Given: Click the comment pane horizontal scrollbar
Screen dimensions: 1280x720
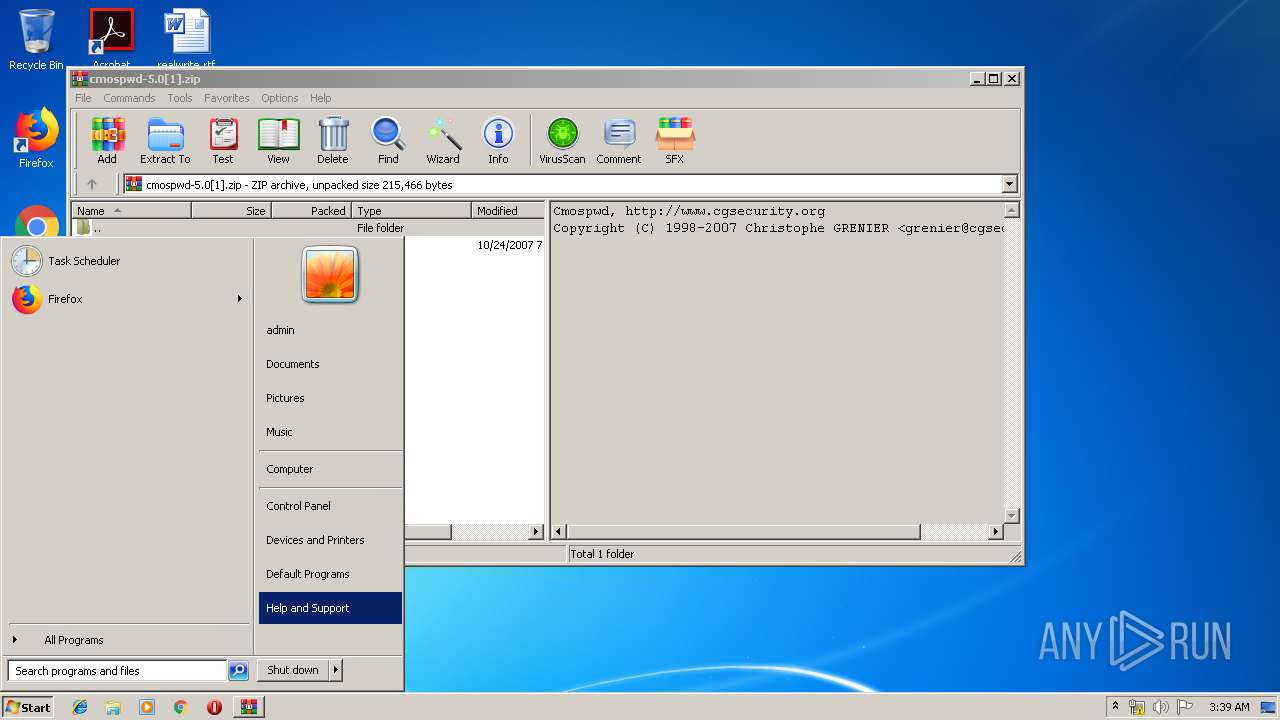Looking at the screenshot, I should (x=743, y=532).
